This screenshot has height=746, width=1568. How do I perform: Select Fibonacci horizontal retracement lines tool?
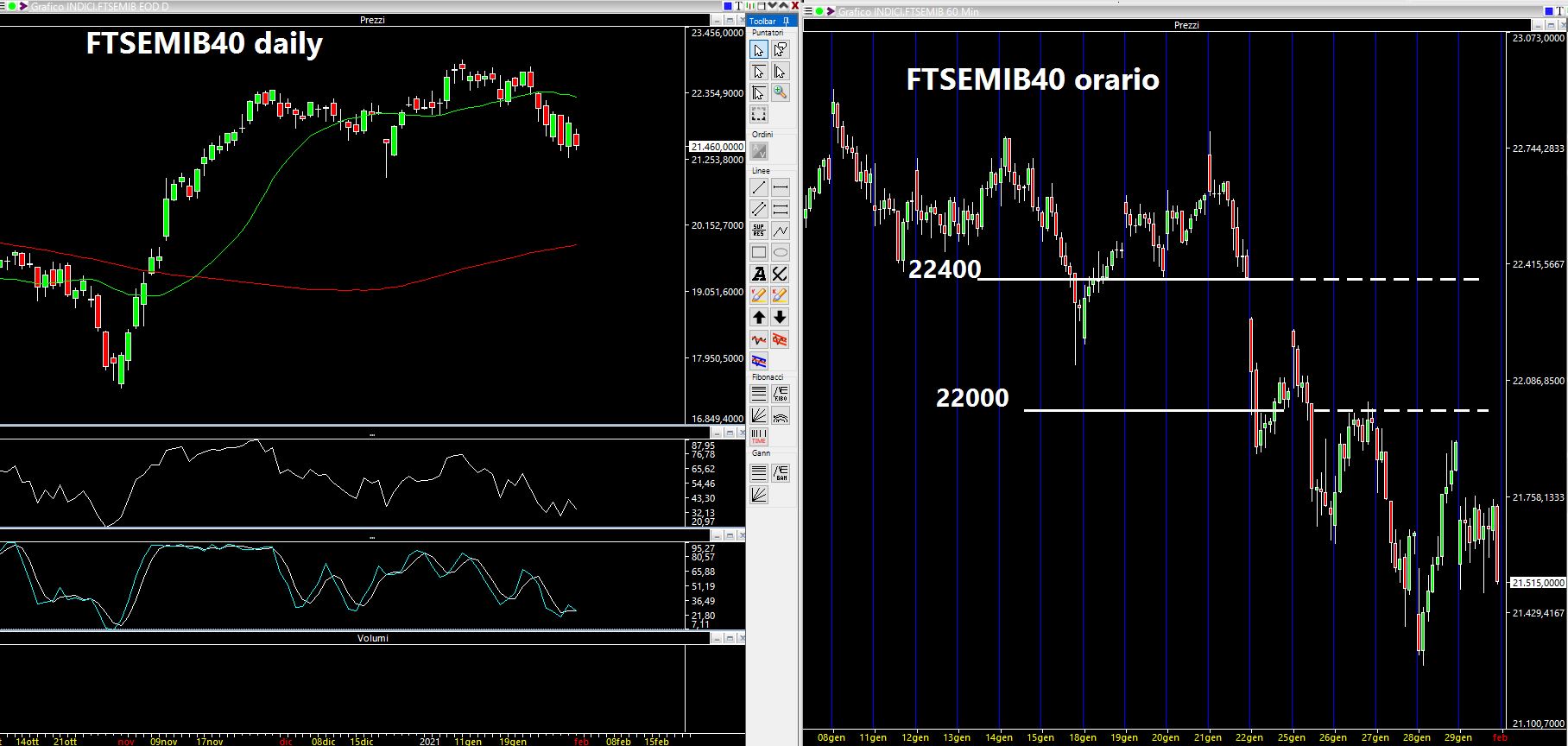coord(758,394)
